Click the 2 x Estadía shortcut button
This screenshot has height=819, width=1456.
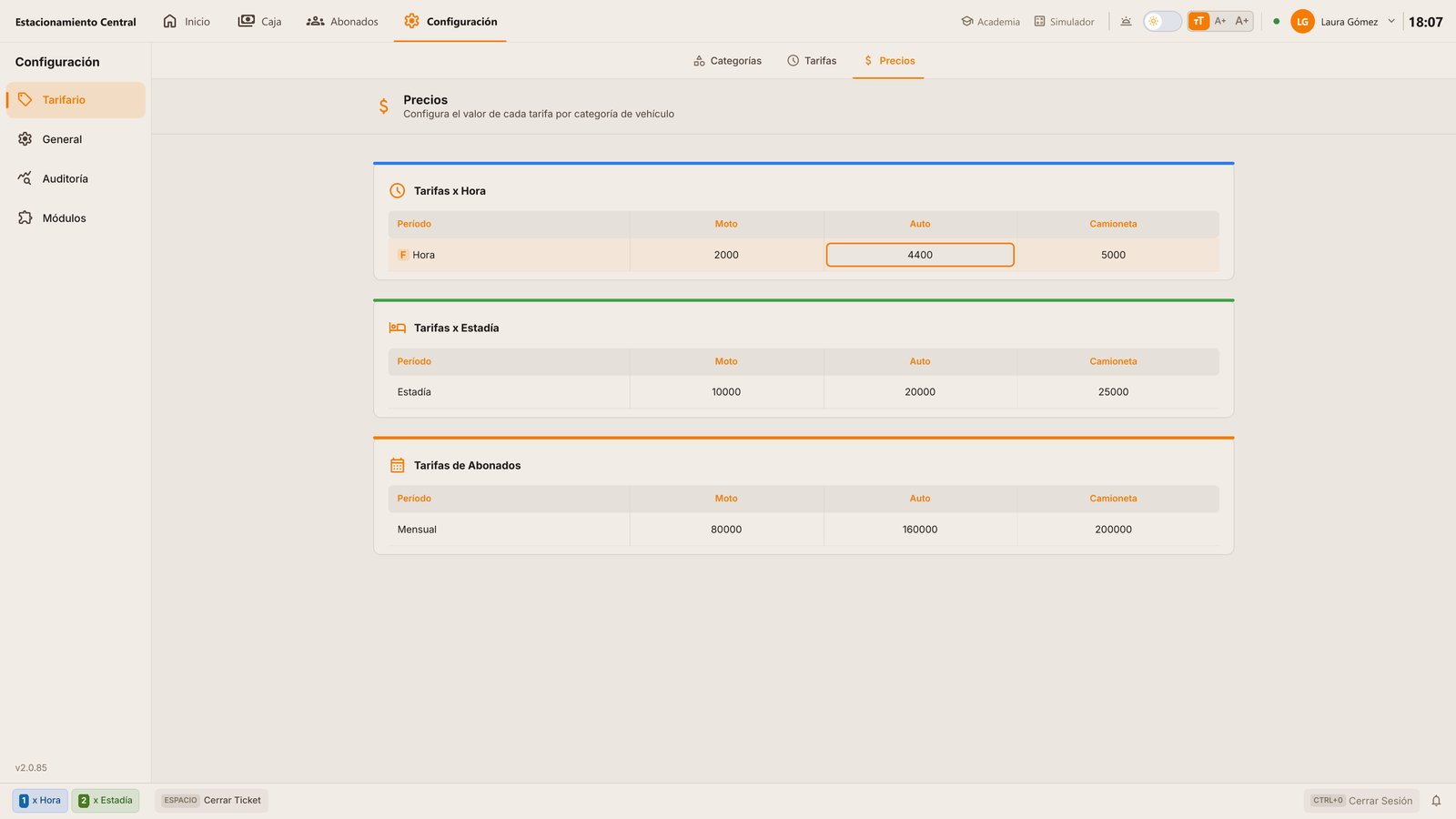click(x=106, y=801)
